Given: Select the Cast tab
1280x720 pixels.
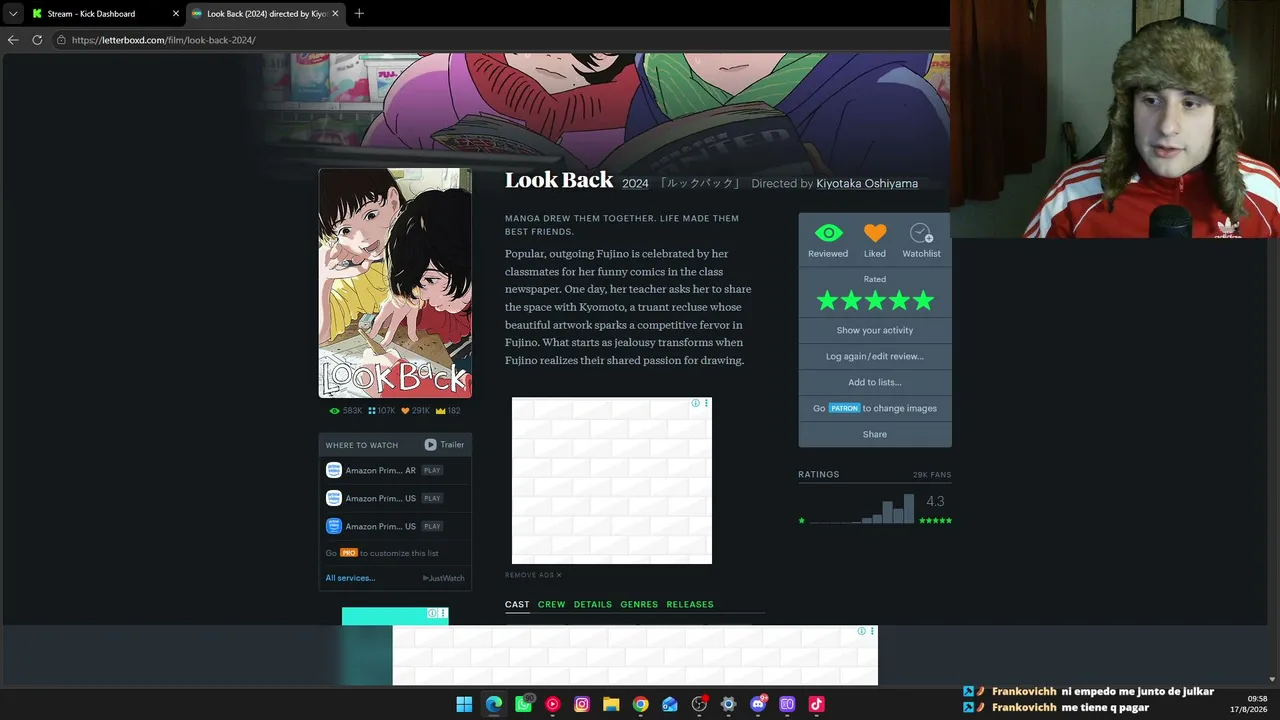Looking at the screenshot, I should (x=517, y=604).
